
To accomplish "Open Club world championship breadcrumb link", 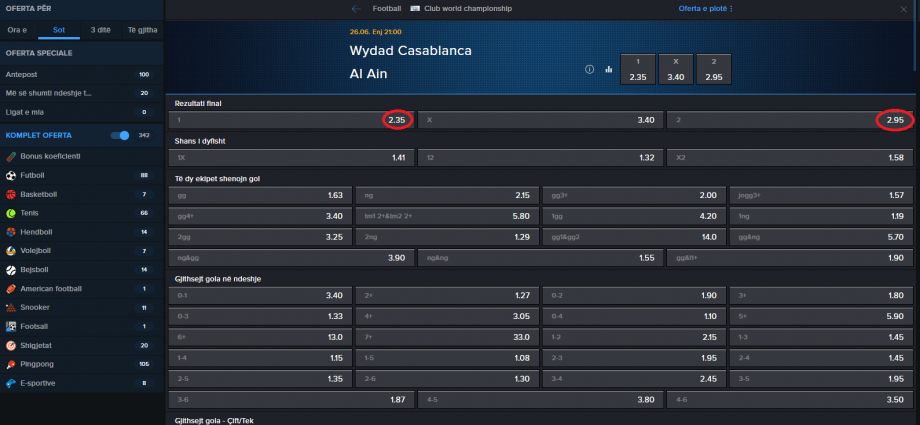I will 468,9.
